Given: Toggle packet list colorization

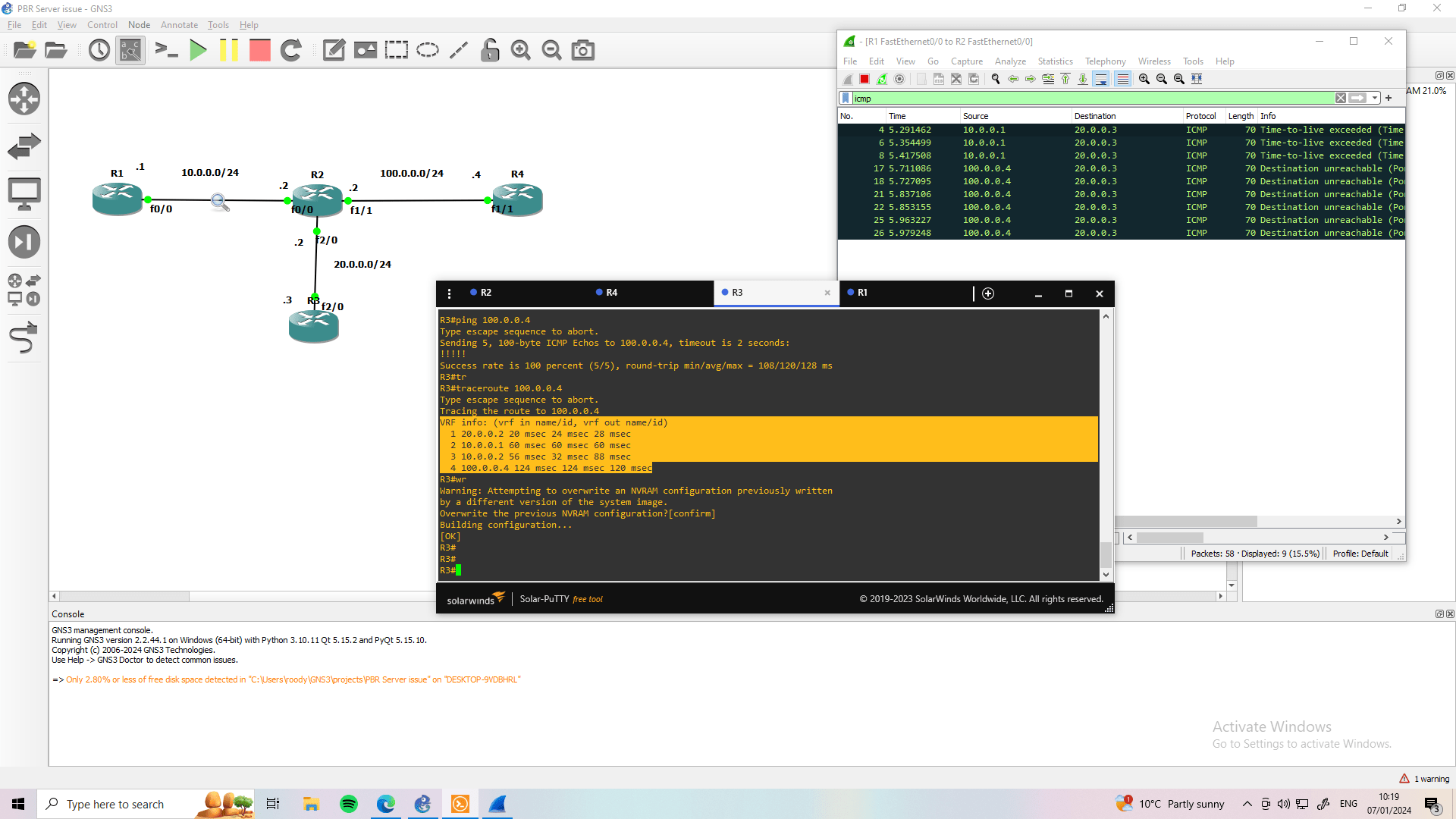Looking at the screenshot, I should [1123, 79].
